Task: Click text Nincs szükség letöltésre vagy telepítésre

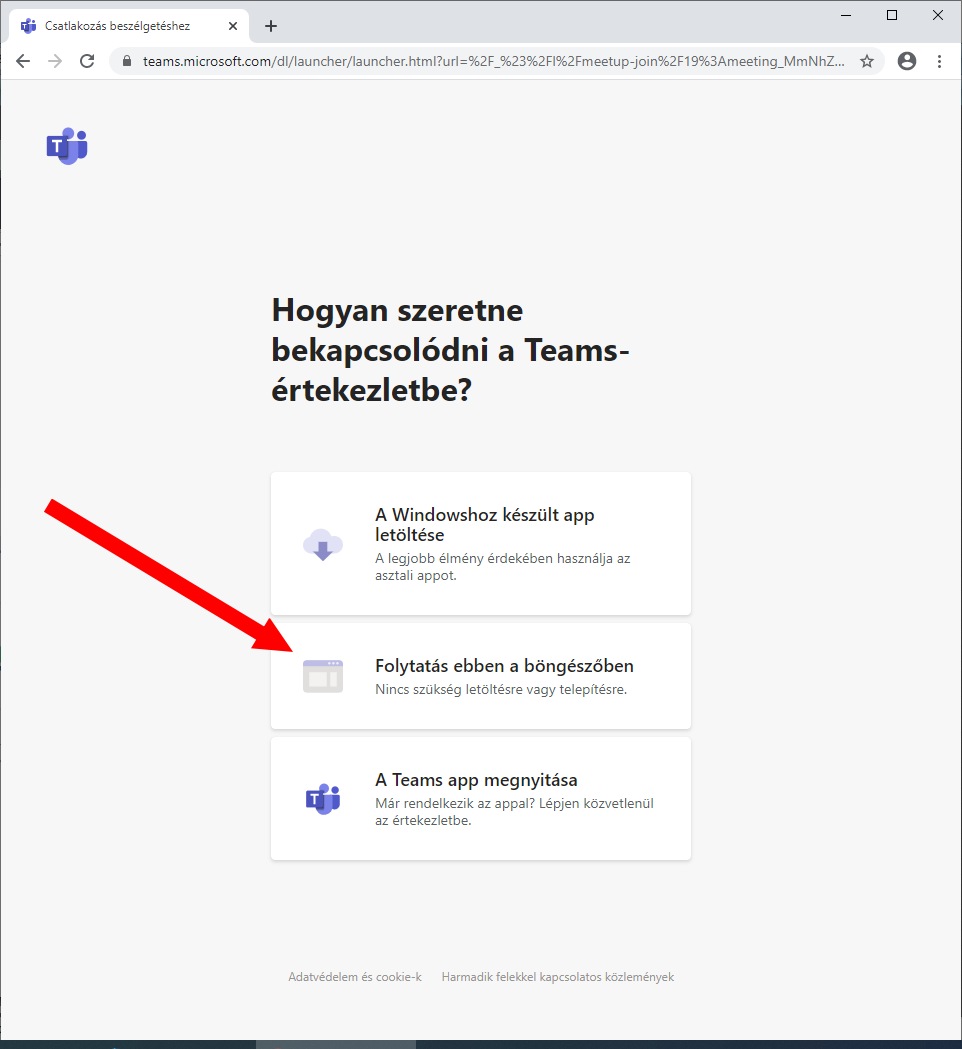Action: coord(501,690)
